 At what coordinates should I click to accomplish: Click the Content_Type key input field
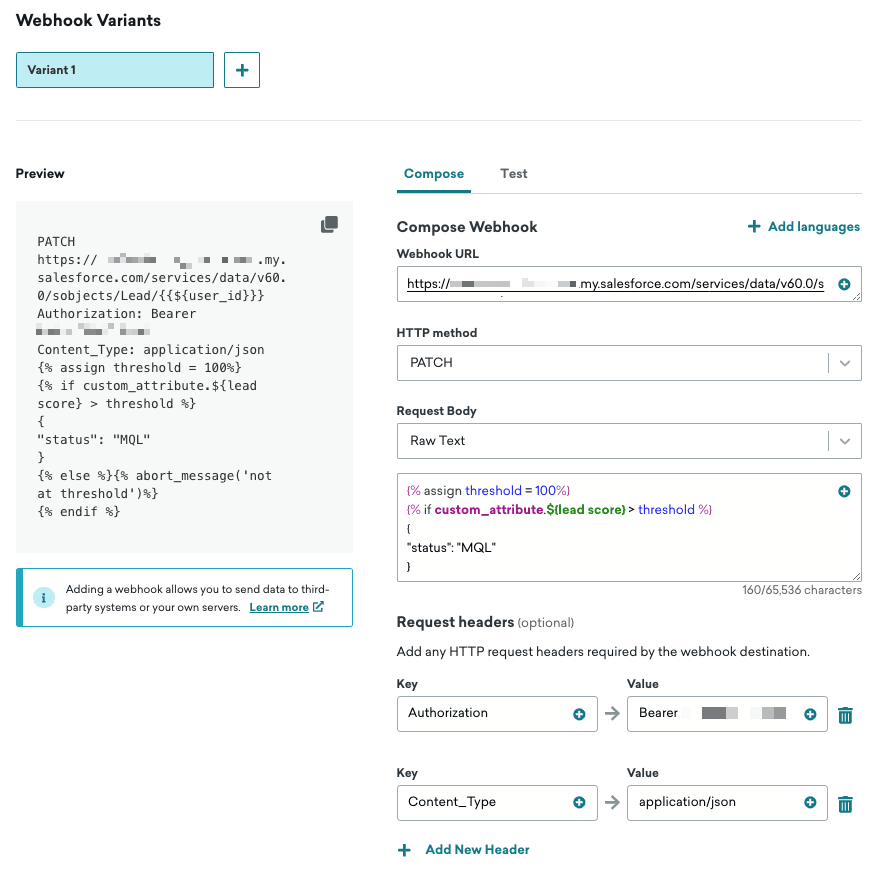coord(497,803)
